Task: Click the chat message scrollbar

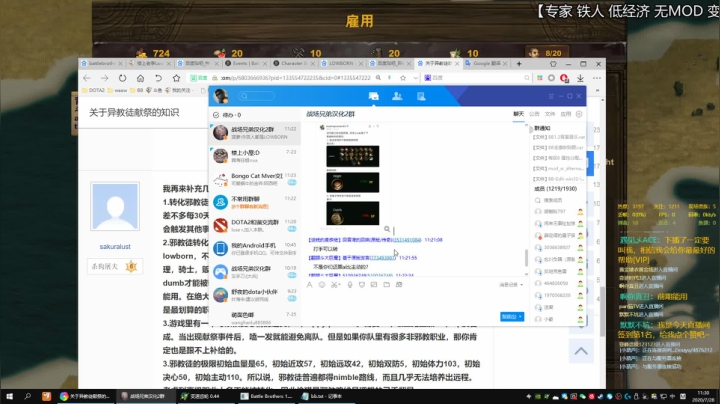Action: coord(526,258)
